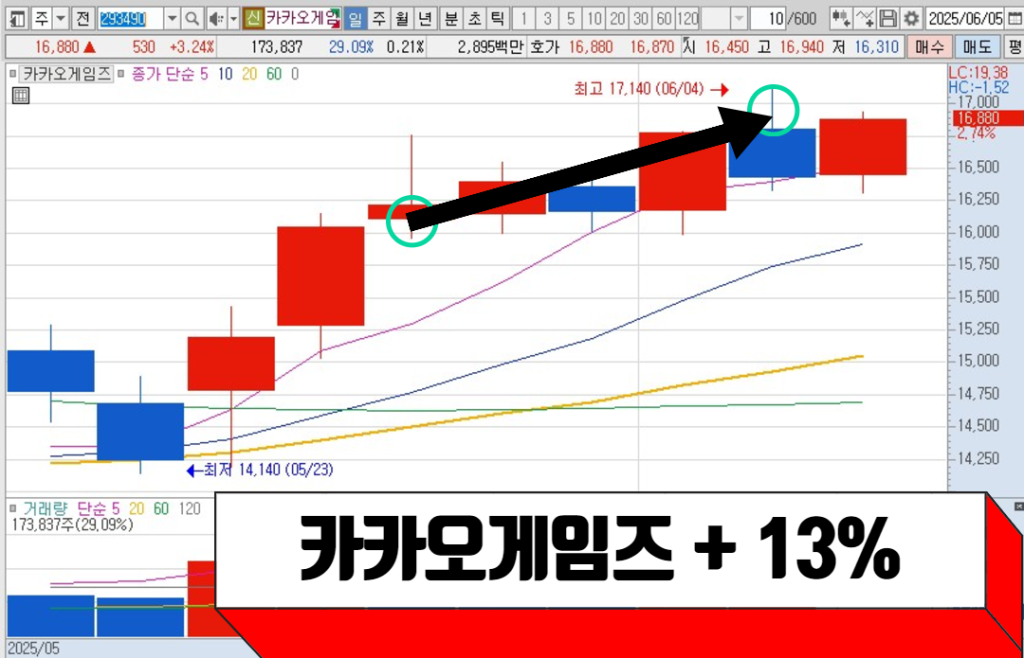The height and width of the screenshot is (658, 1024).
Task: Click the floppy disk save icon
Action: tap(888, 19)
